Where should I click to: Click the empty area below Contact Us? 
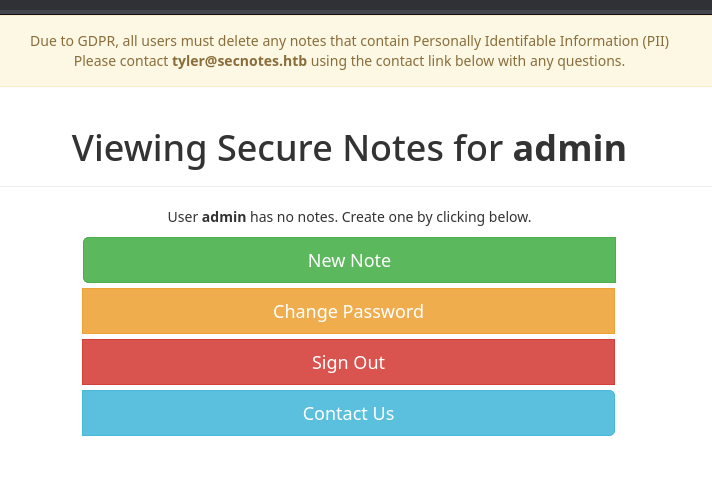[x=356, y=458]
